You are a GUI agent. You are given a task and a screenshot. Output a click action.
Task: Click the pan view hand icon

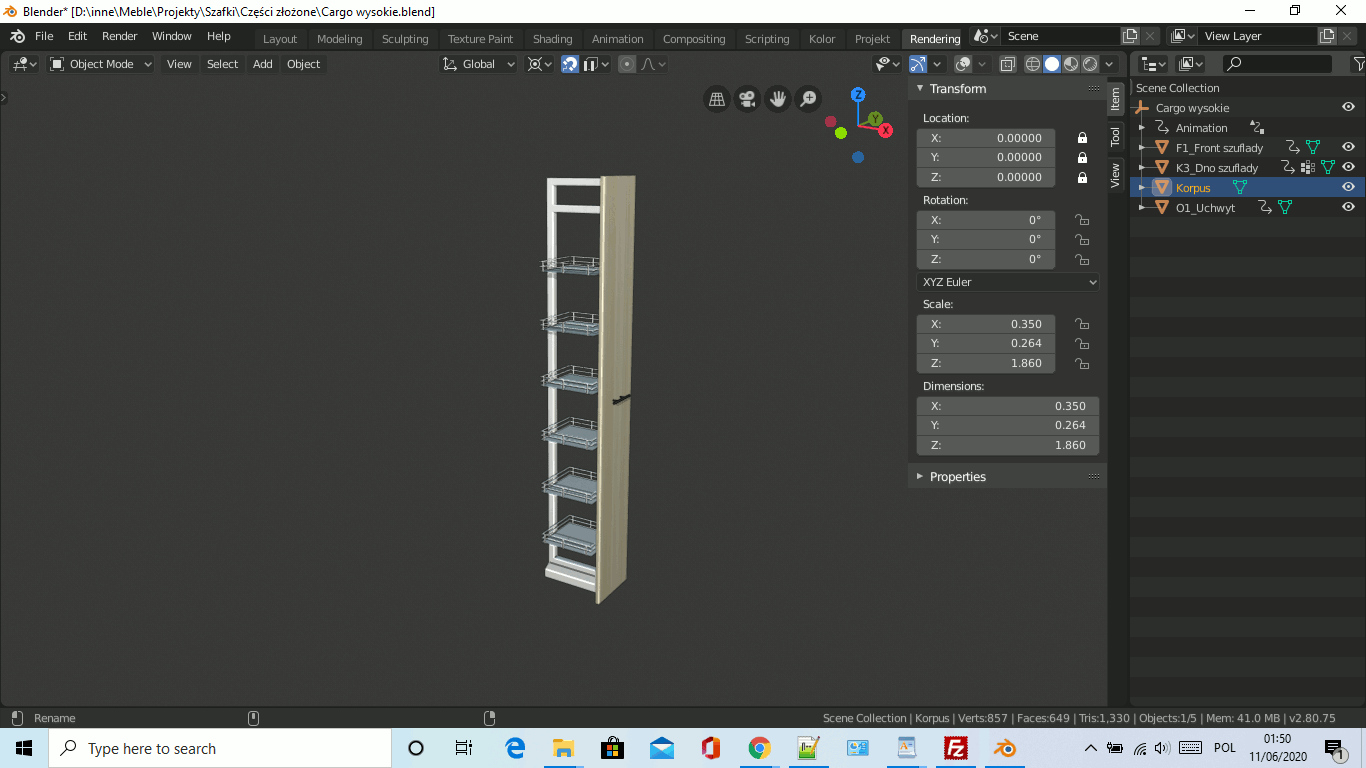(777, 99)
